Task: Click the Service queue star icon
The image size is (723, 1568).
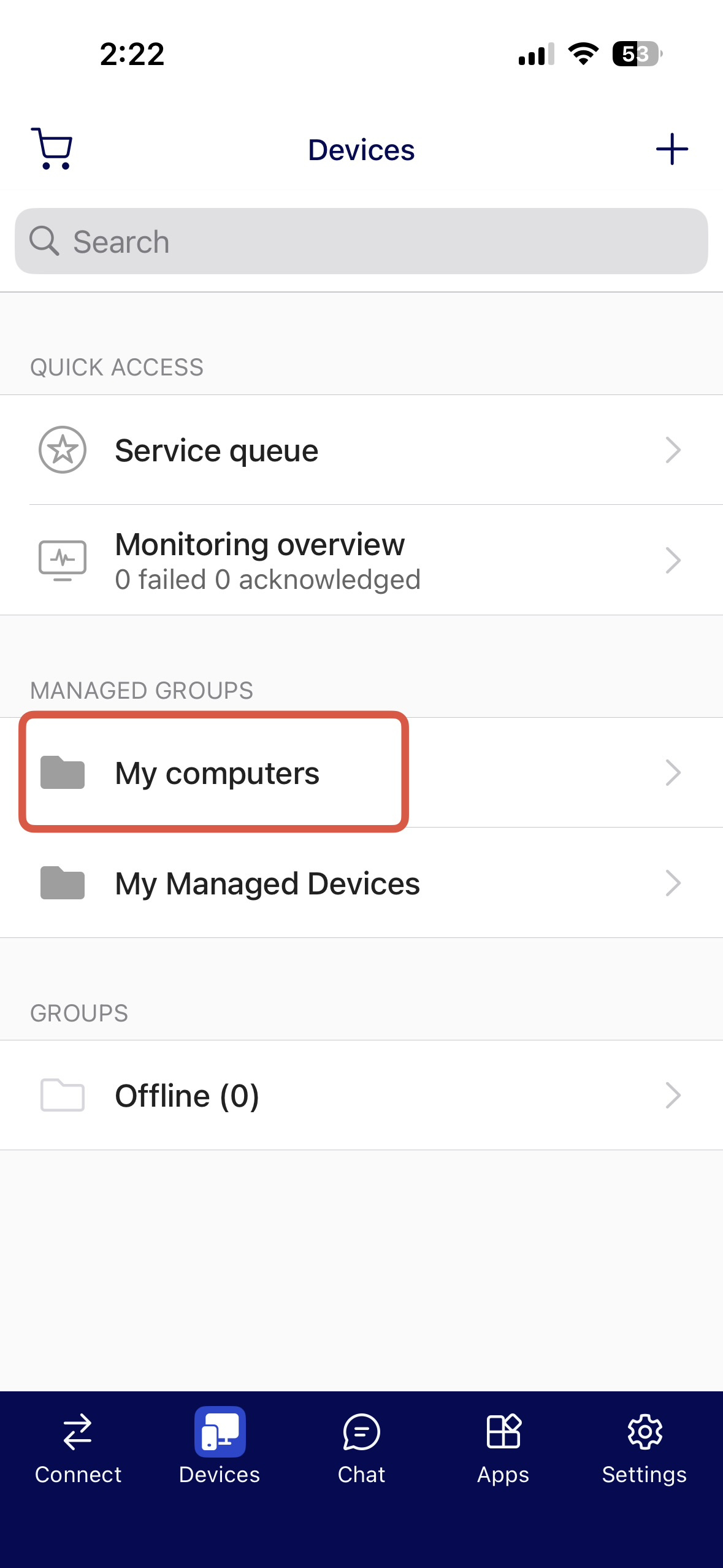Action: click(63, 450)
